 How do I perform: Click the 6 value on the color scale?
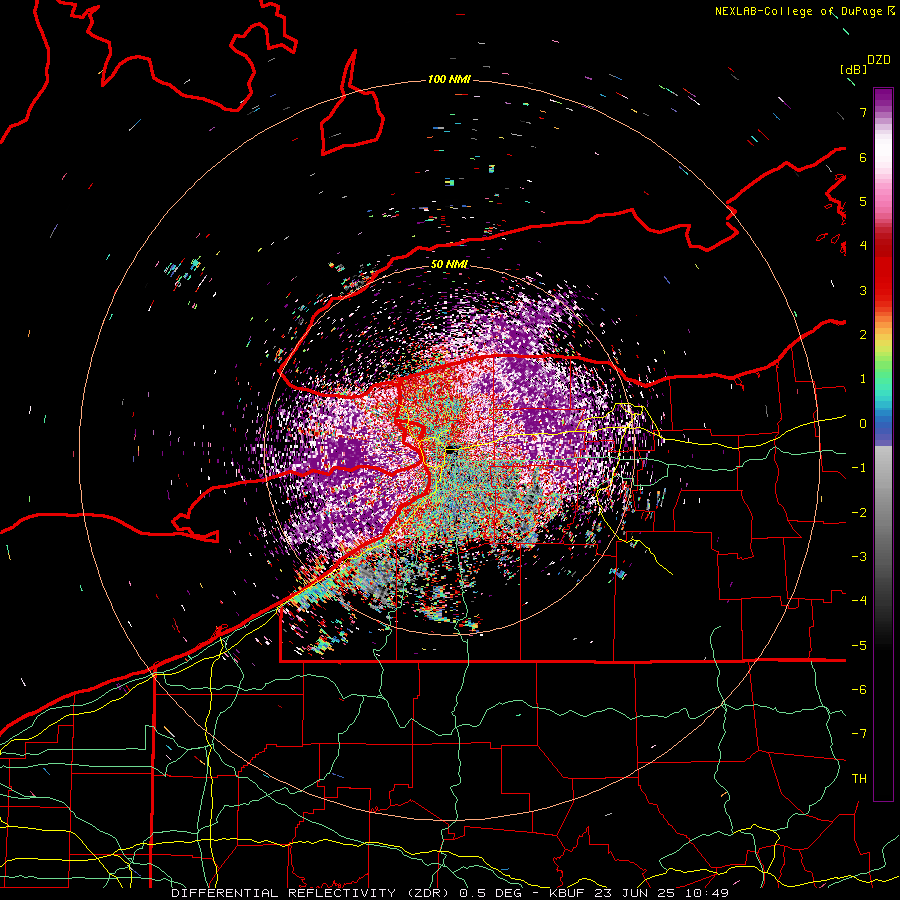(863, 157)
